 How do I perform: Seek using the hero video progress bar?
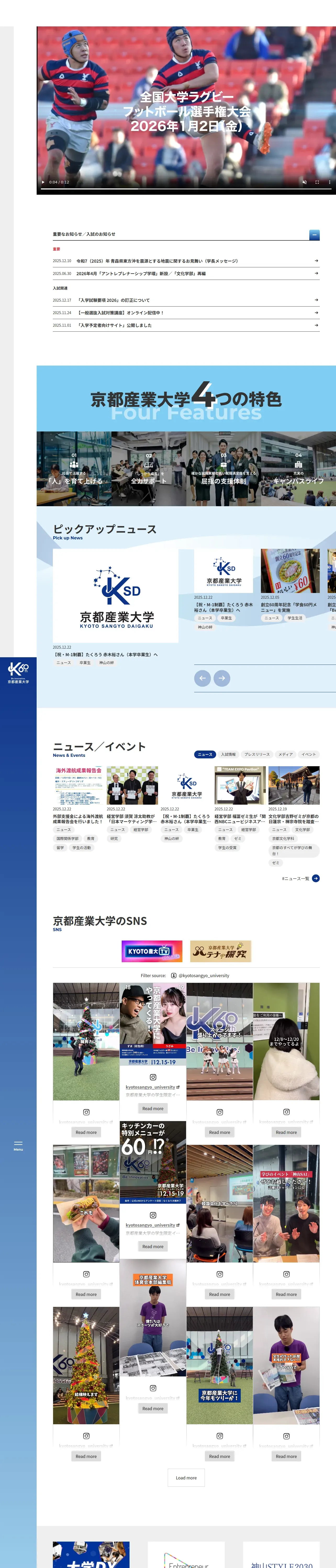[x=186, y=189]
